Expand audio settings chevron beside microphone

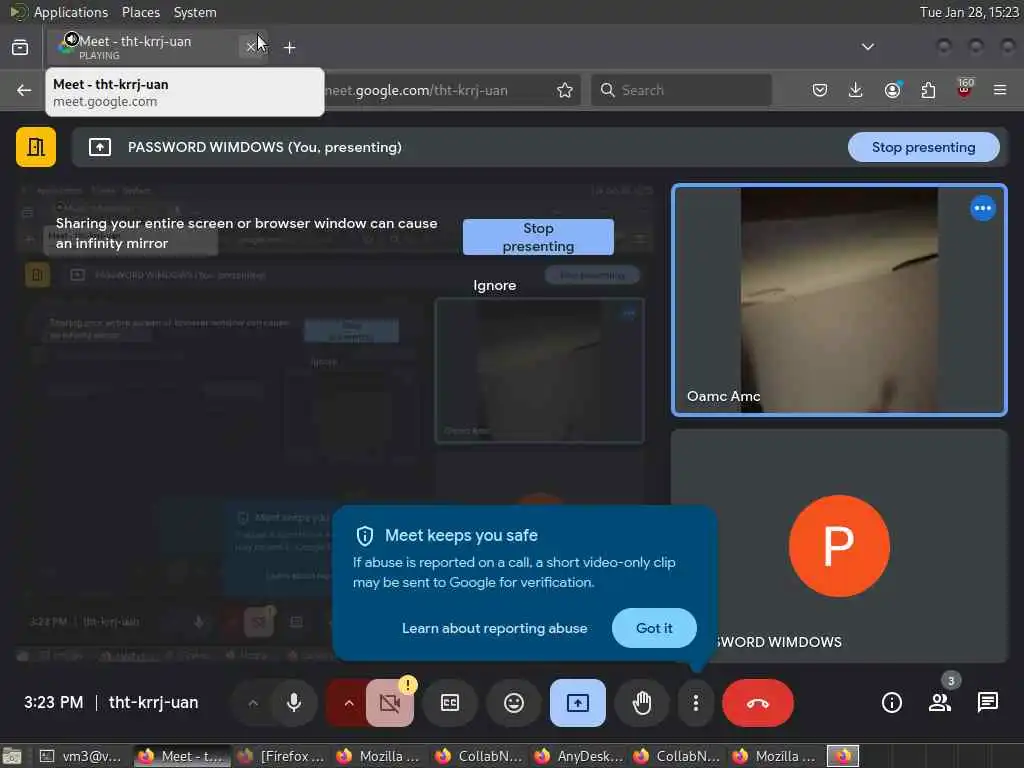pos(253,703)
